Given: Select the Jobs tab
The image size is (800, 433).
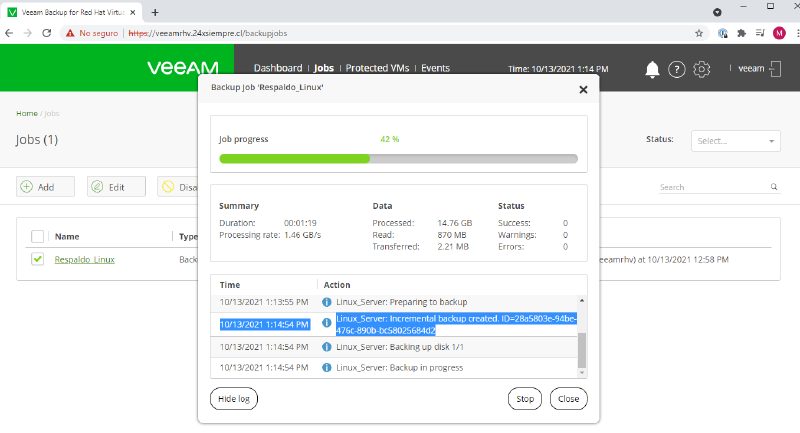Looking at the screenshot, I should point(323,68).
